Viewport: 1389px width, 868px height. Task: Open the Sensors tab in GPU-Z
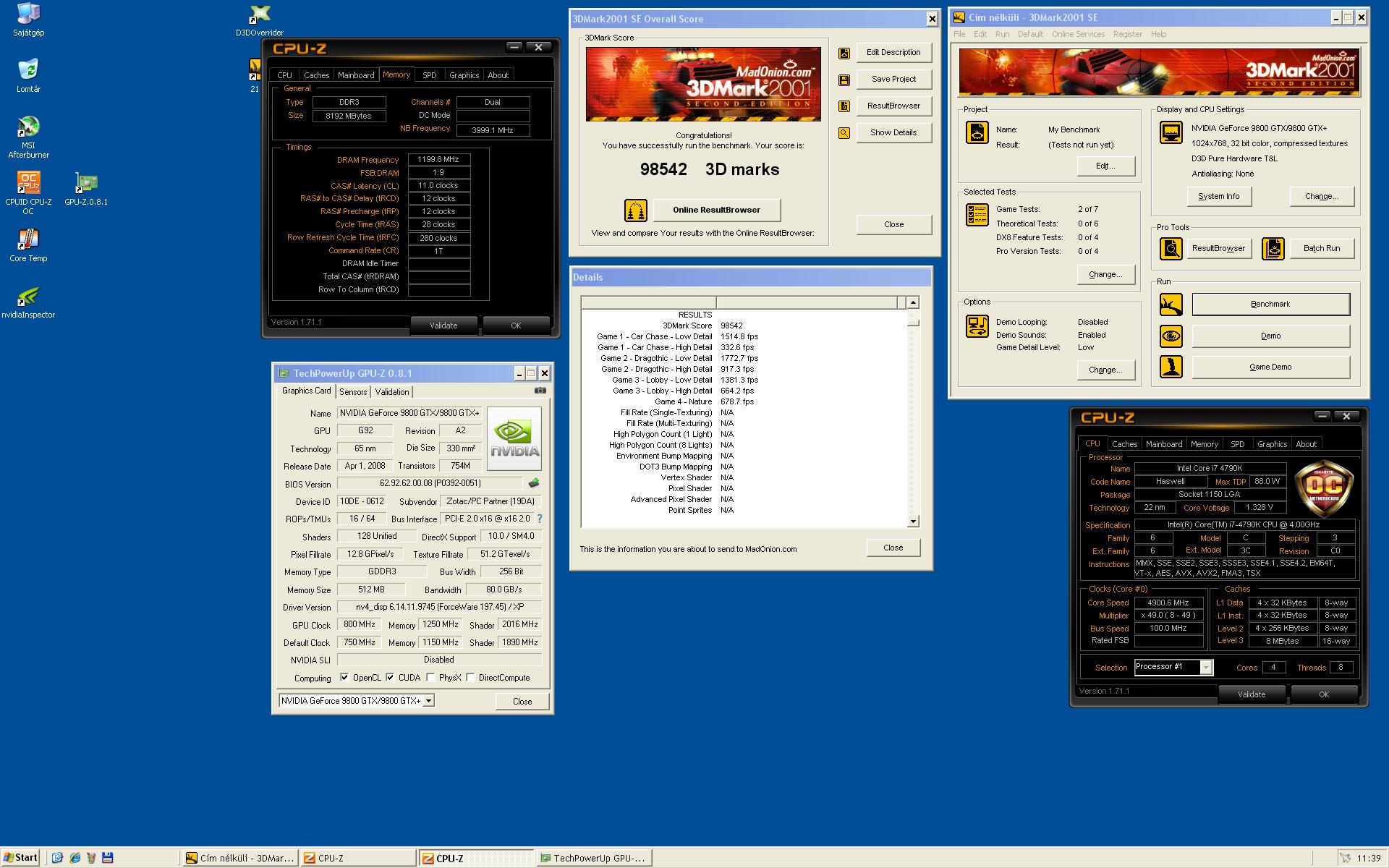point(353,392)
